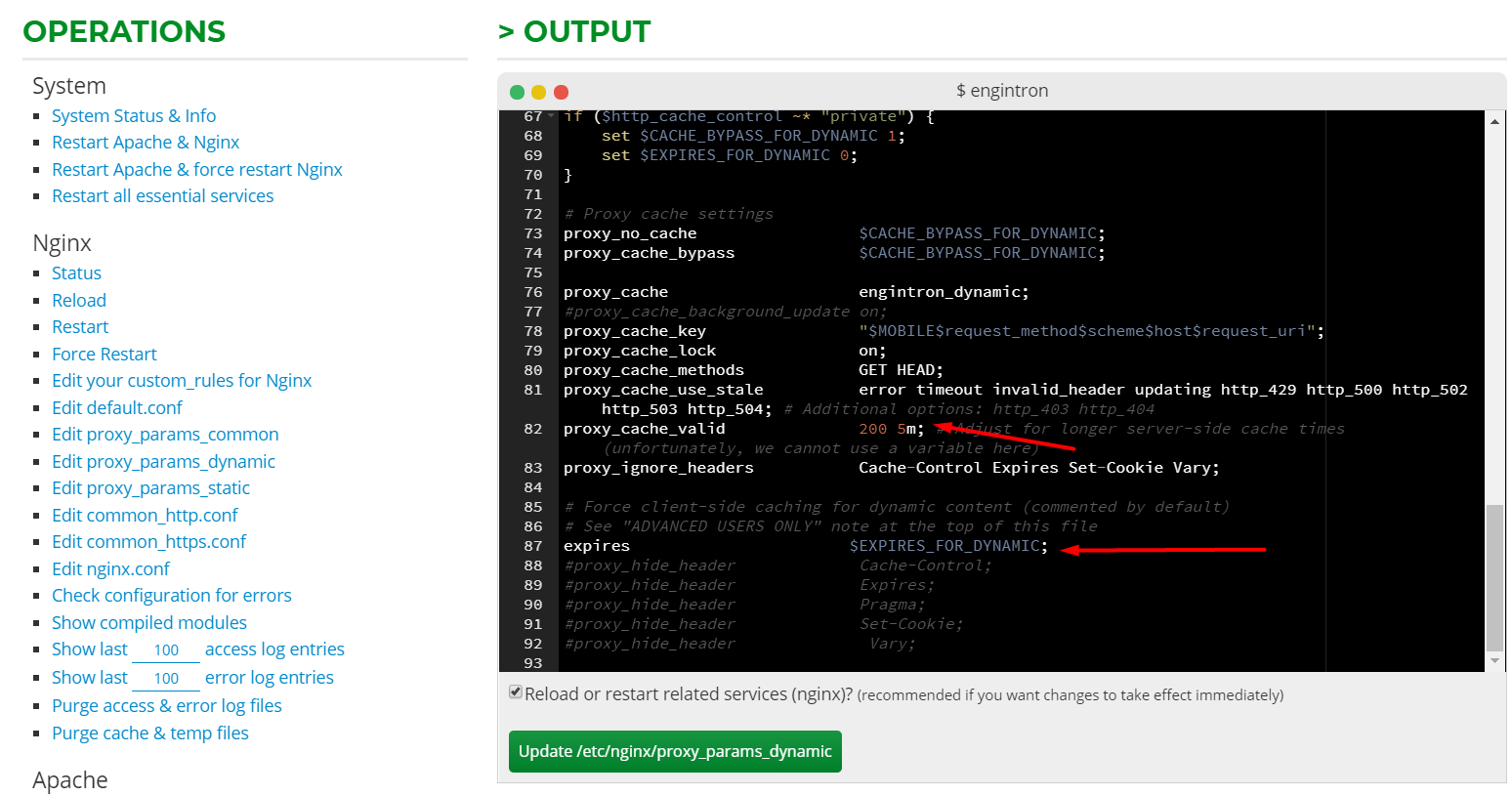The height and width of the screenshot is (796, 1512).
Task: Click proxy_no_cache directive on line 73
Action: 630,233
